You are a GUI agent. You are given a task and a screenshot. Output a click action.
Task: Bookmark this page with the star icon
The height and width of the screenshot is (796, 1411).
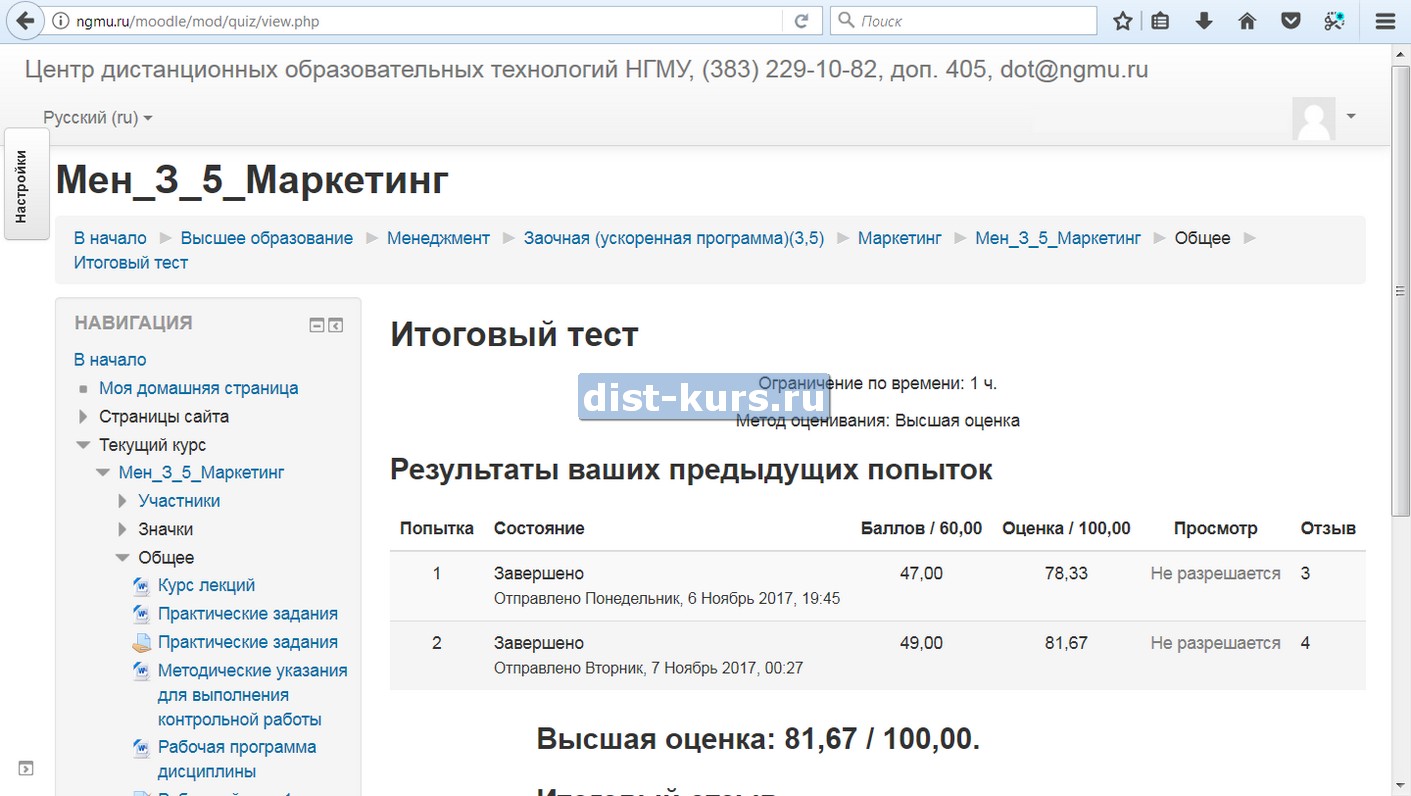coord(1123,21)
